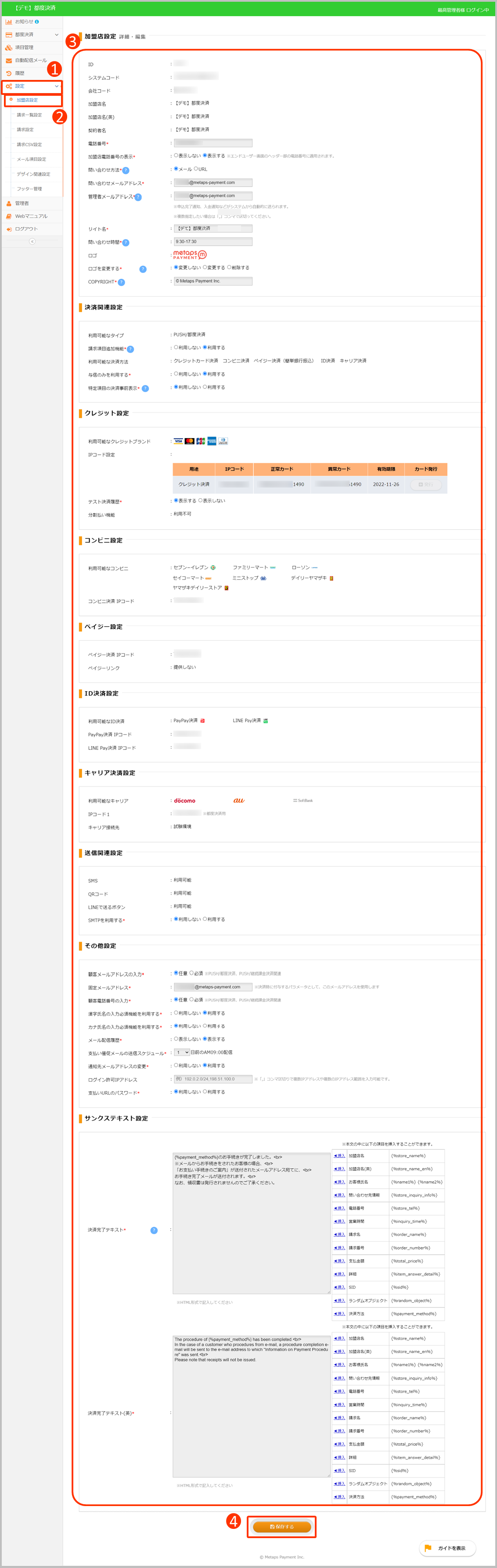Click the docomo carrier logo
497x1568 pixels.
(x=184, y=800)
